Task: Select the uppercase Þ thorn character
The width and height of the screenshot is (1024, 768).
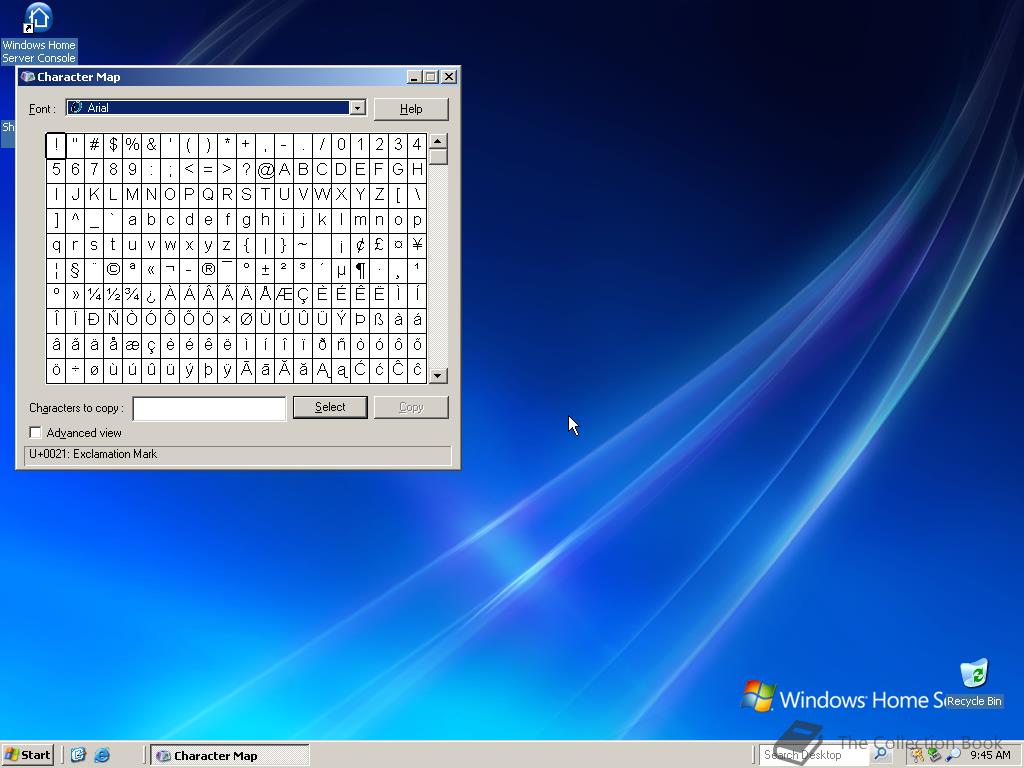Action: [x=360, y=319]
